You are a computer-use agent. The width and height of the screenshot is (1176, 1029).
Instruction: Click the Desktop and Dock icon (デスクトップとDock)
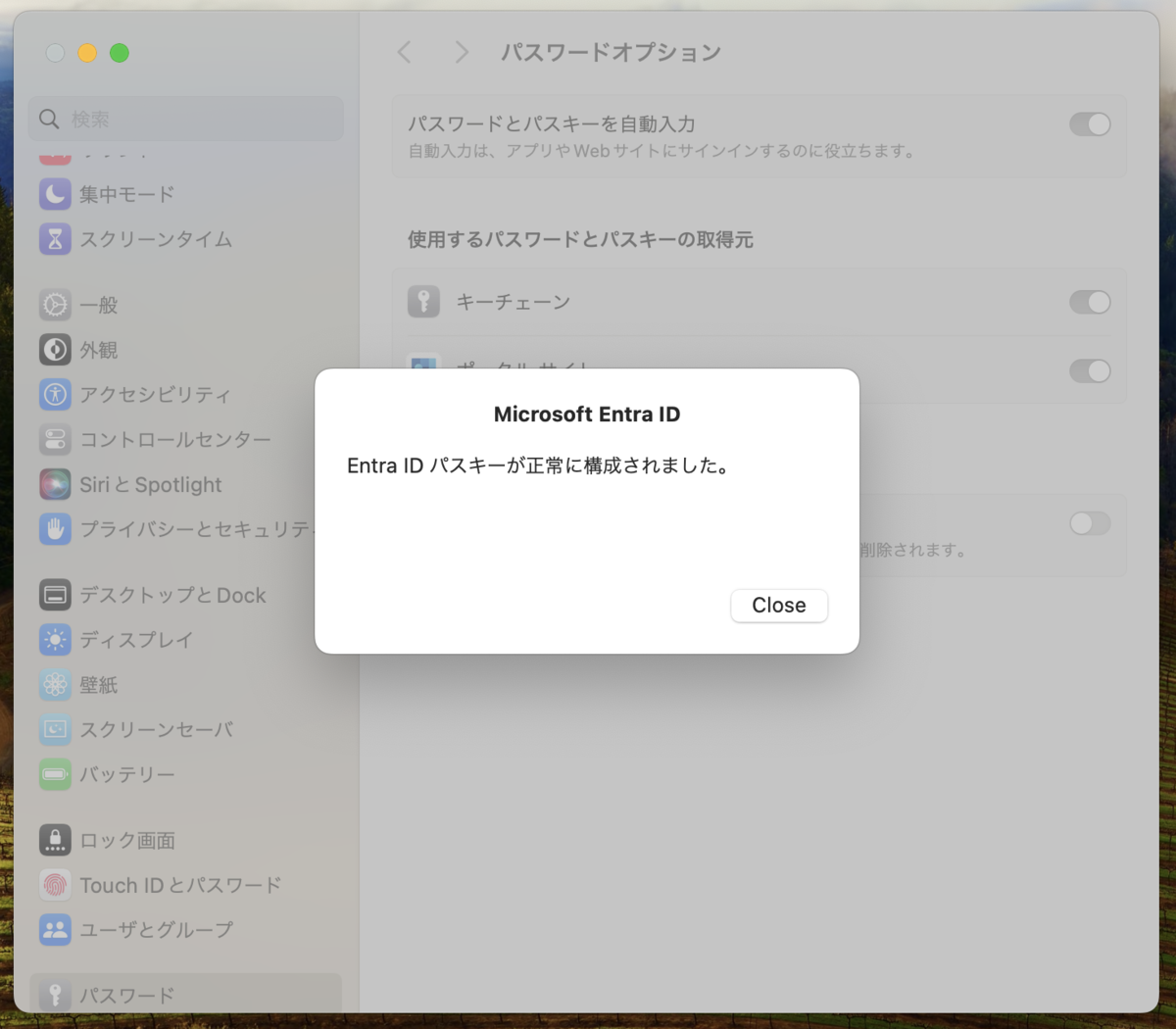[55, 595]
